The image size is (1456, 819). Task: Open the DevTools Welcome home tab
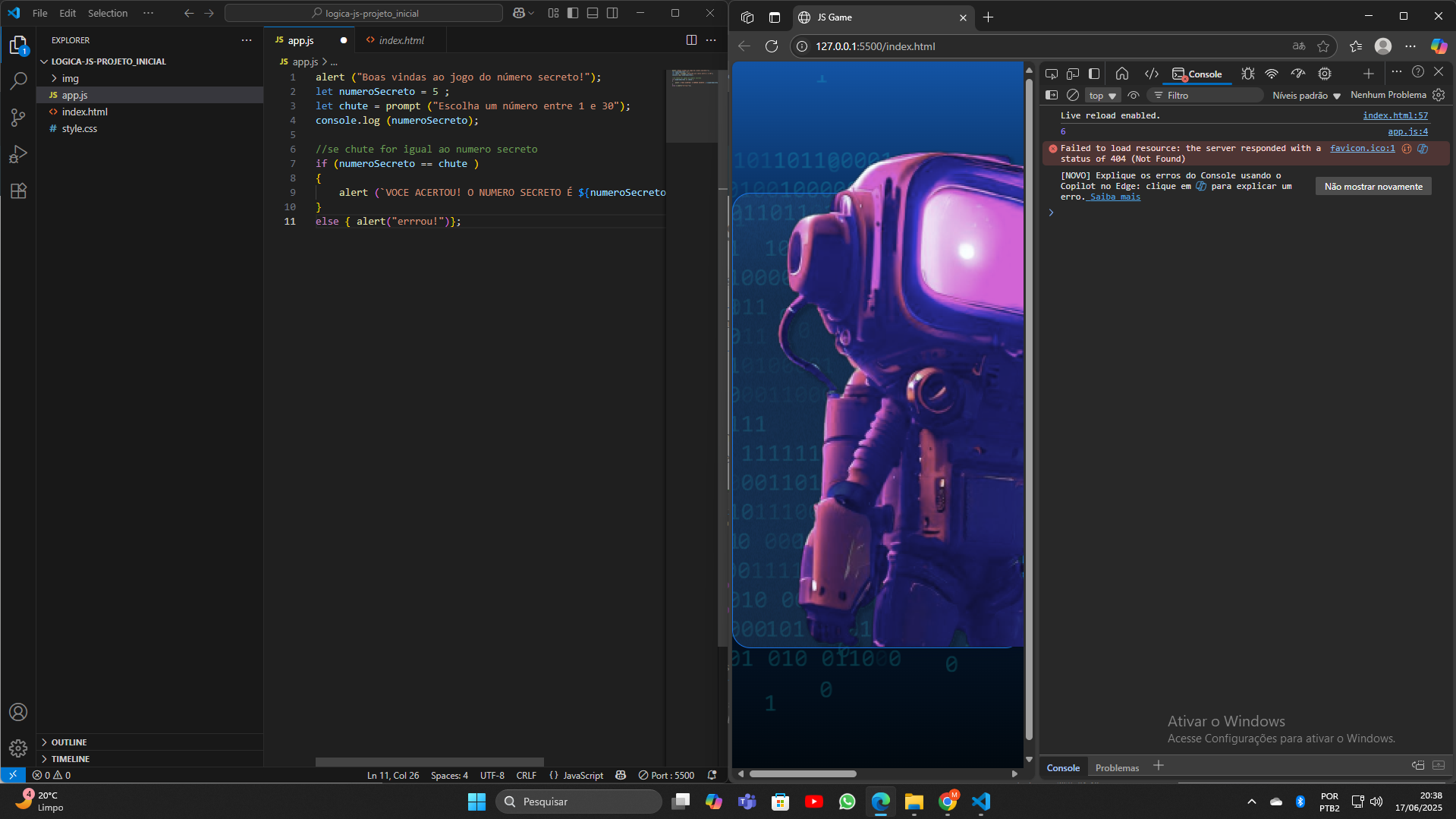coord(1122,74)
